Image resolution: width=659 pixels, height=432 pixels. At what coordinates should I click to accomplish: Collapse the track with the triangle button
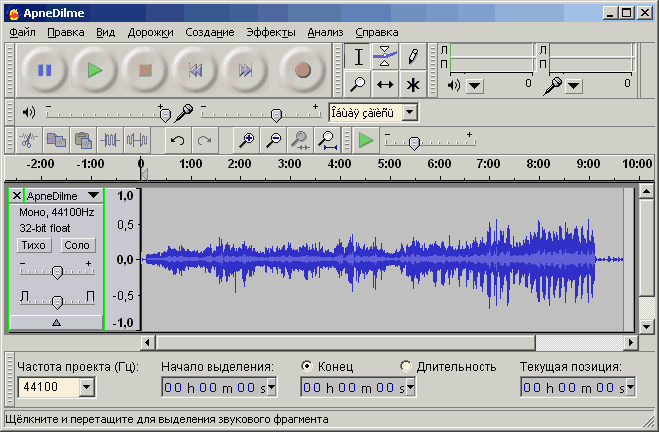pyautogui.click(x=56, y=323)
